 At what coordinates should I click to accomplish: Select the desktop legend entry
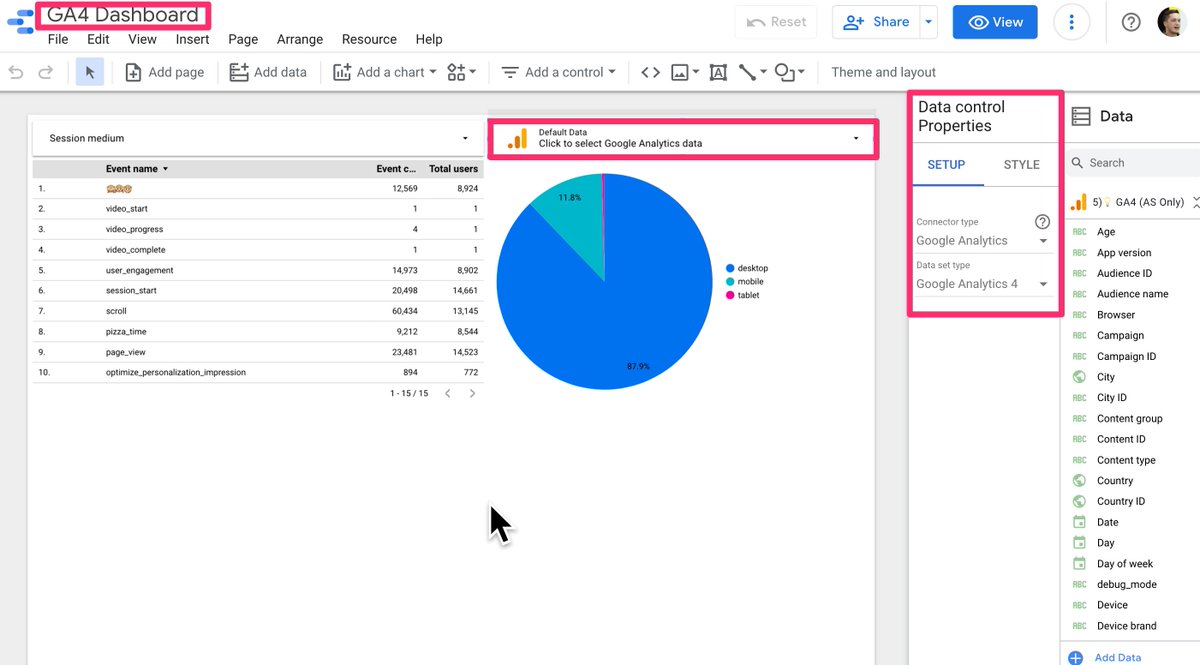coord(746,268)
